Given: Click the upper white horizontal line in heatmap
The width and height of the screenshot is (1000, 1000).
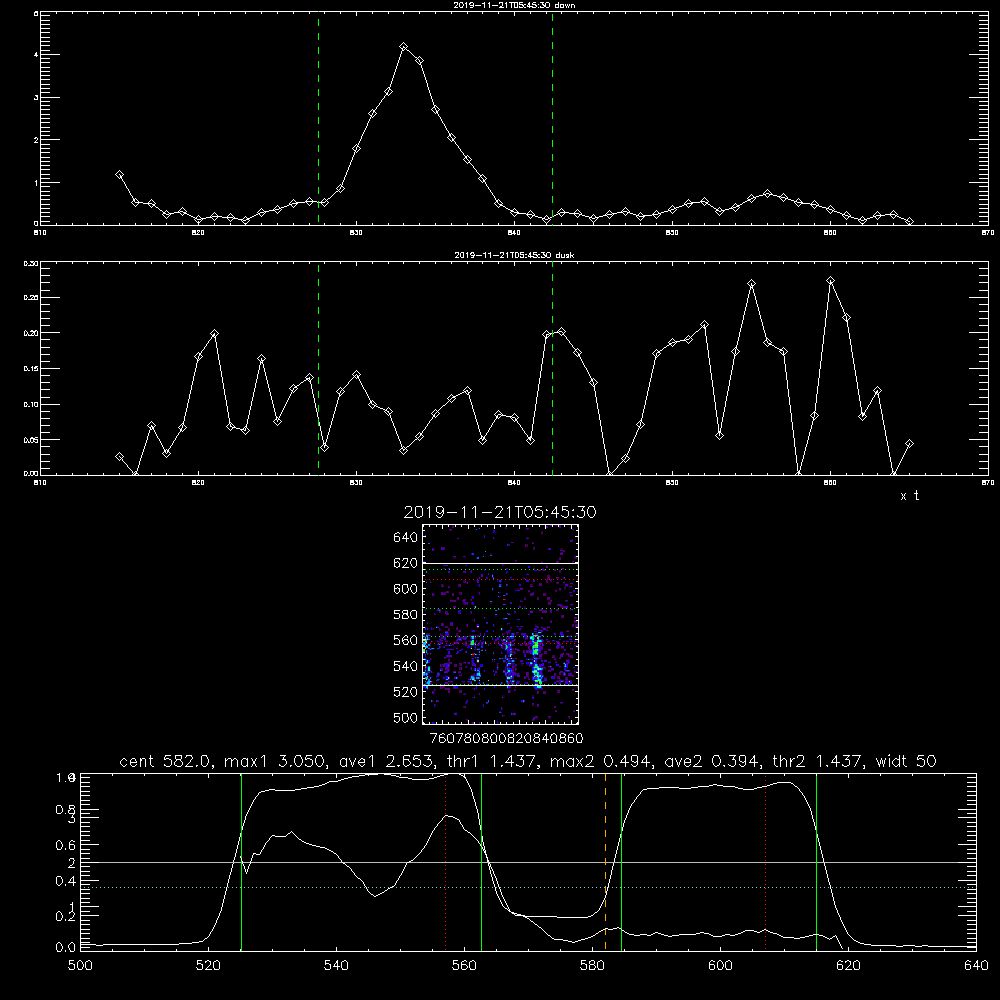Looking at the screenshot, I should click(500, 563).
